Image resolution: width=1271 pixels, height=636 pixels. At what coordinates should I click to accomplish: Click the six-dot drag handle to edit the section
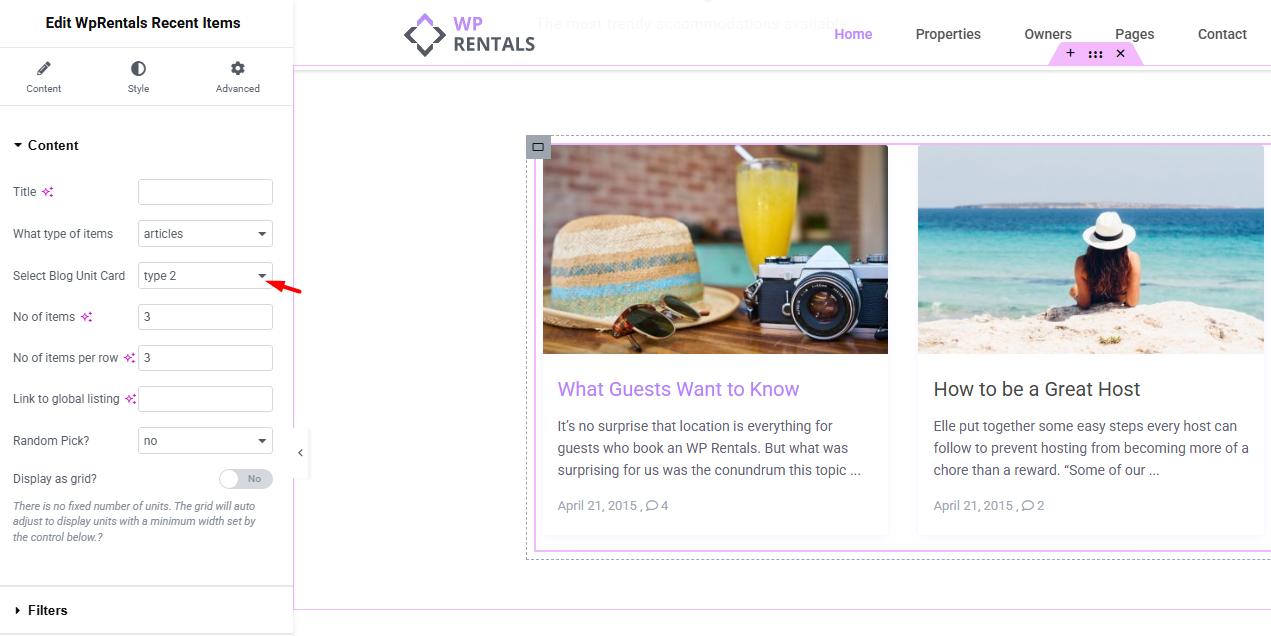(1095, 54)
